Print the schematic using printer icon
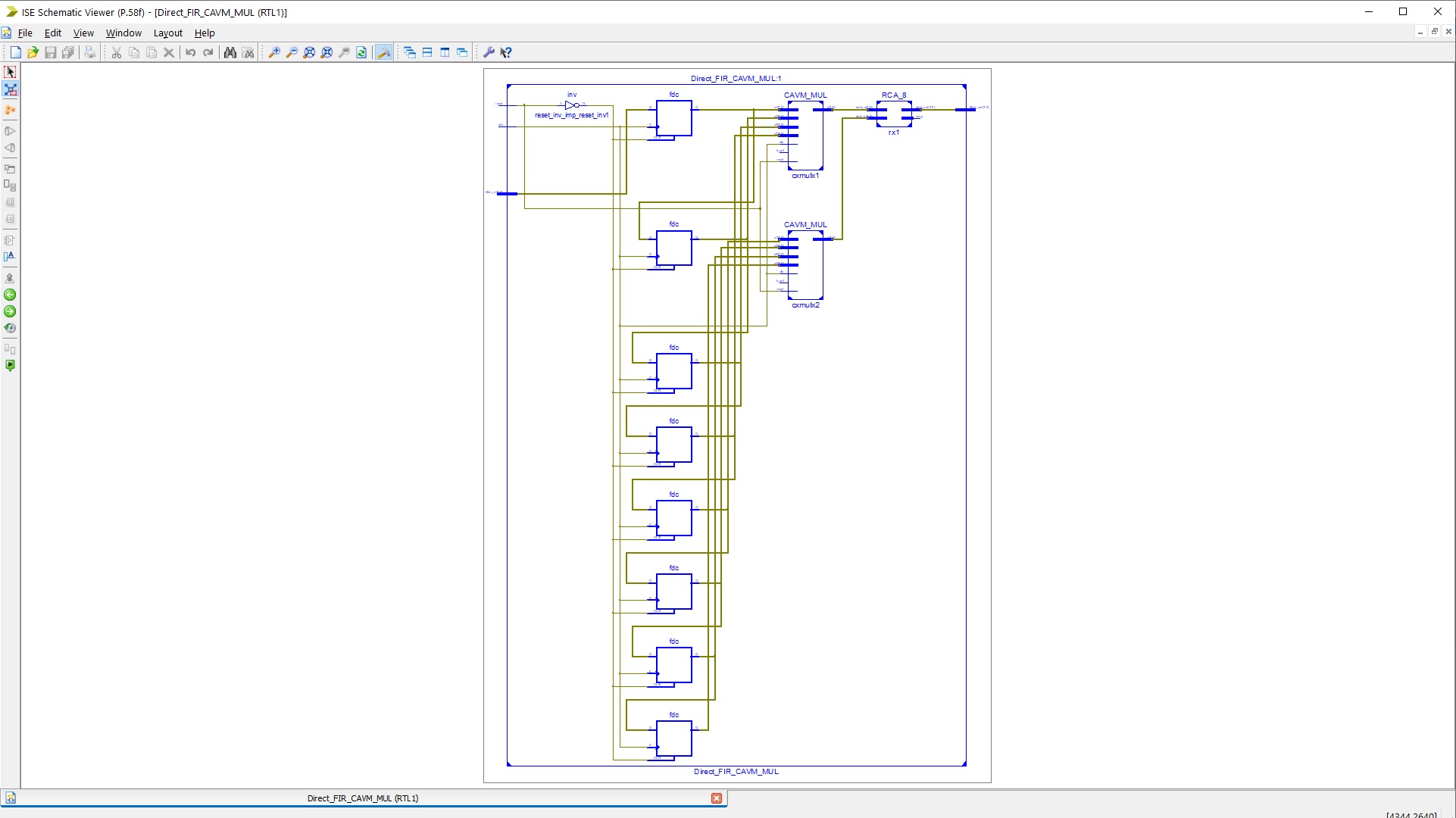Viewport: 1456px width, 818px height. pos(89,52)
